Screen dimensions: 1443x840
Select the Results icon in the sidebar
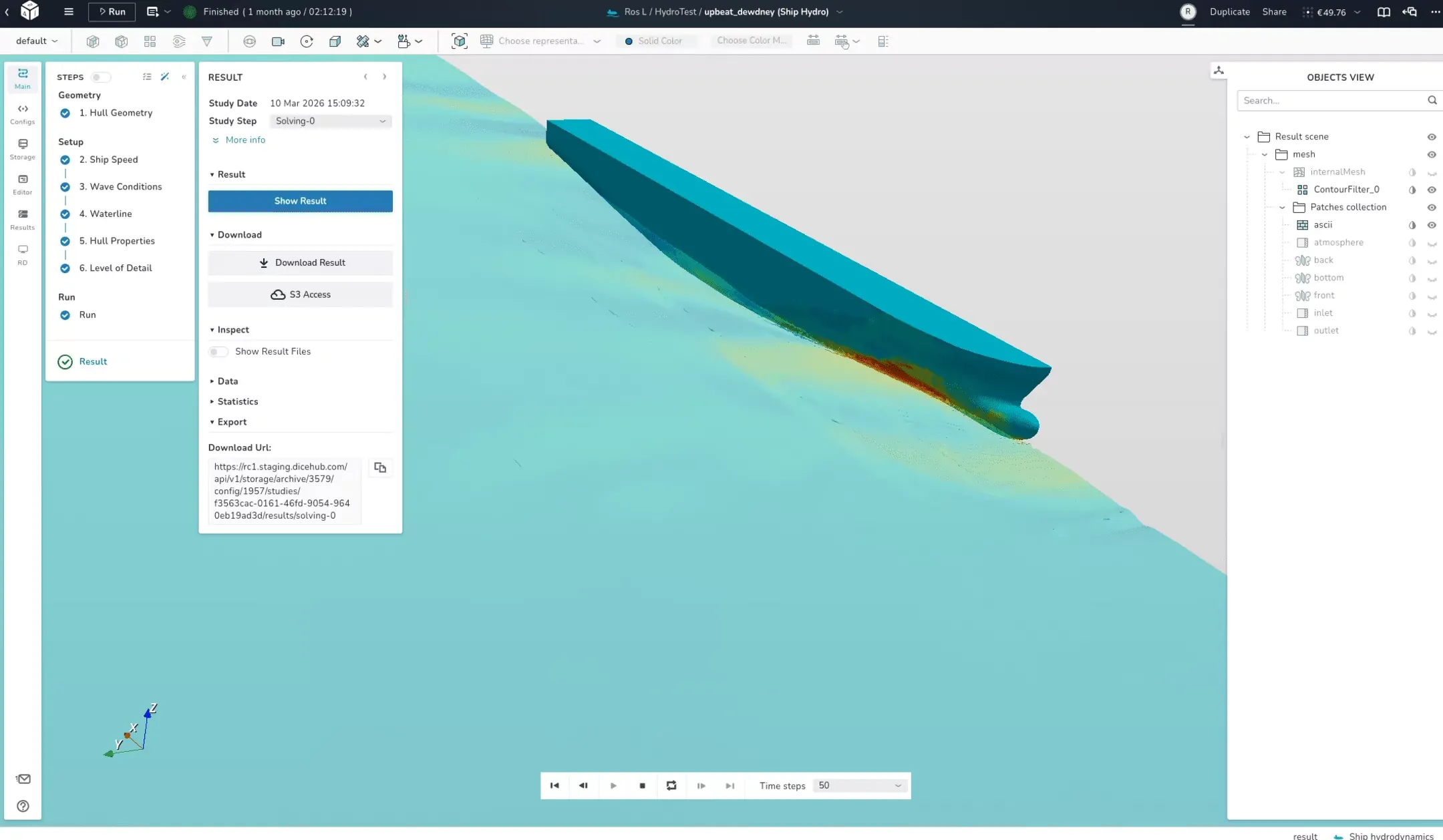tap(22, 218)
